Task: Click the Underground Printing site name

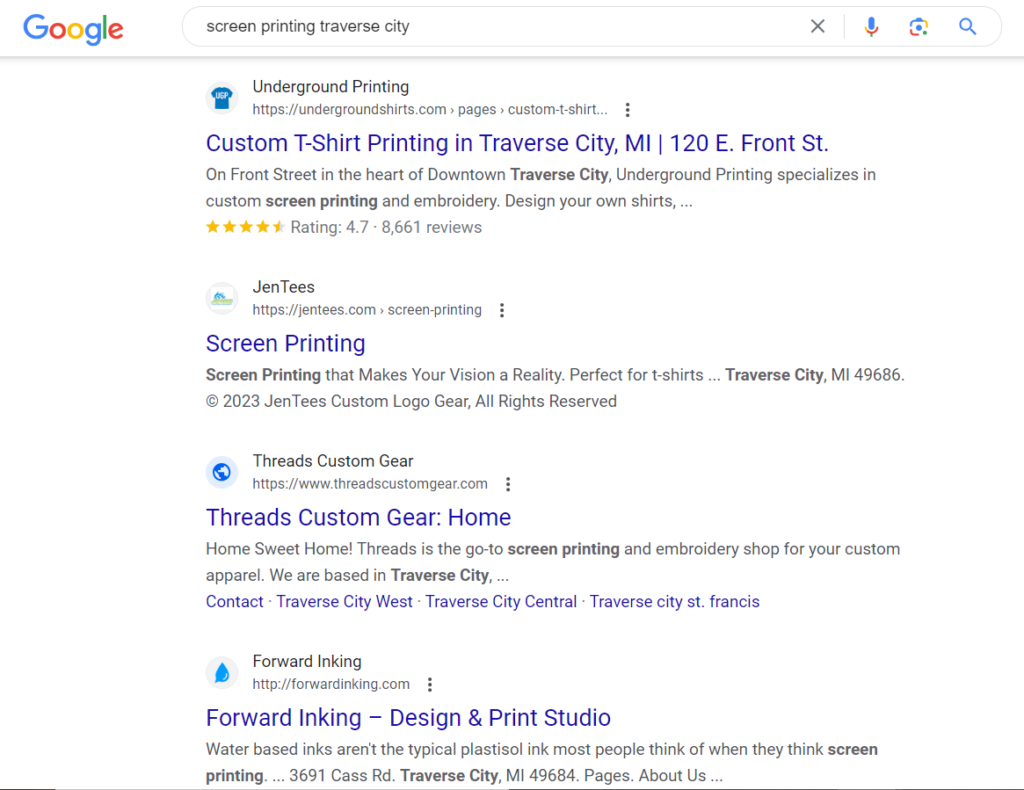Action: 330,87
